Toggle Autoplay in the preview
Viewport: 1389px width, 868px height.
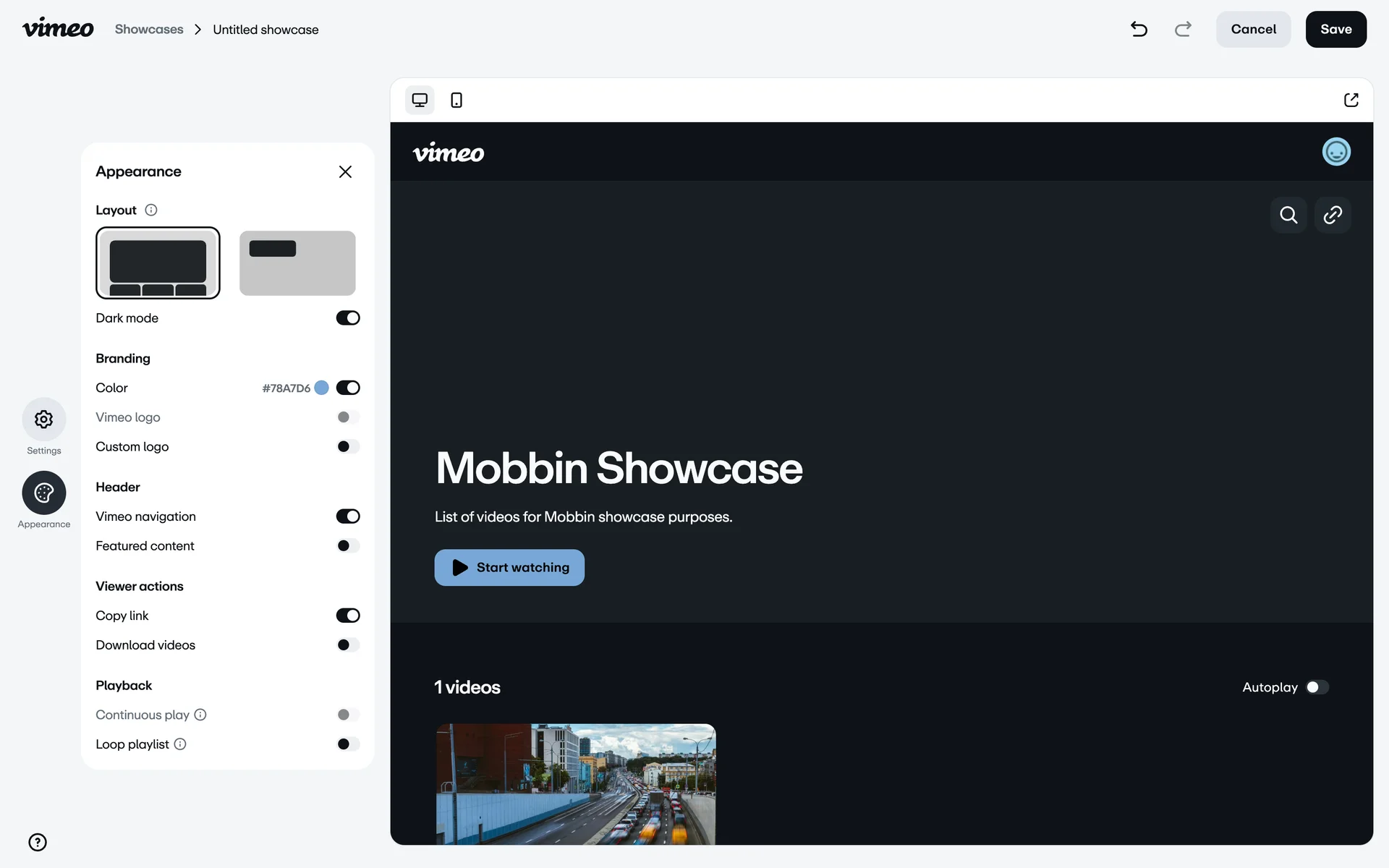[1317, 687]
